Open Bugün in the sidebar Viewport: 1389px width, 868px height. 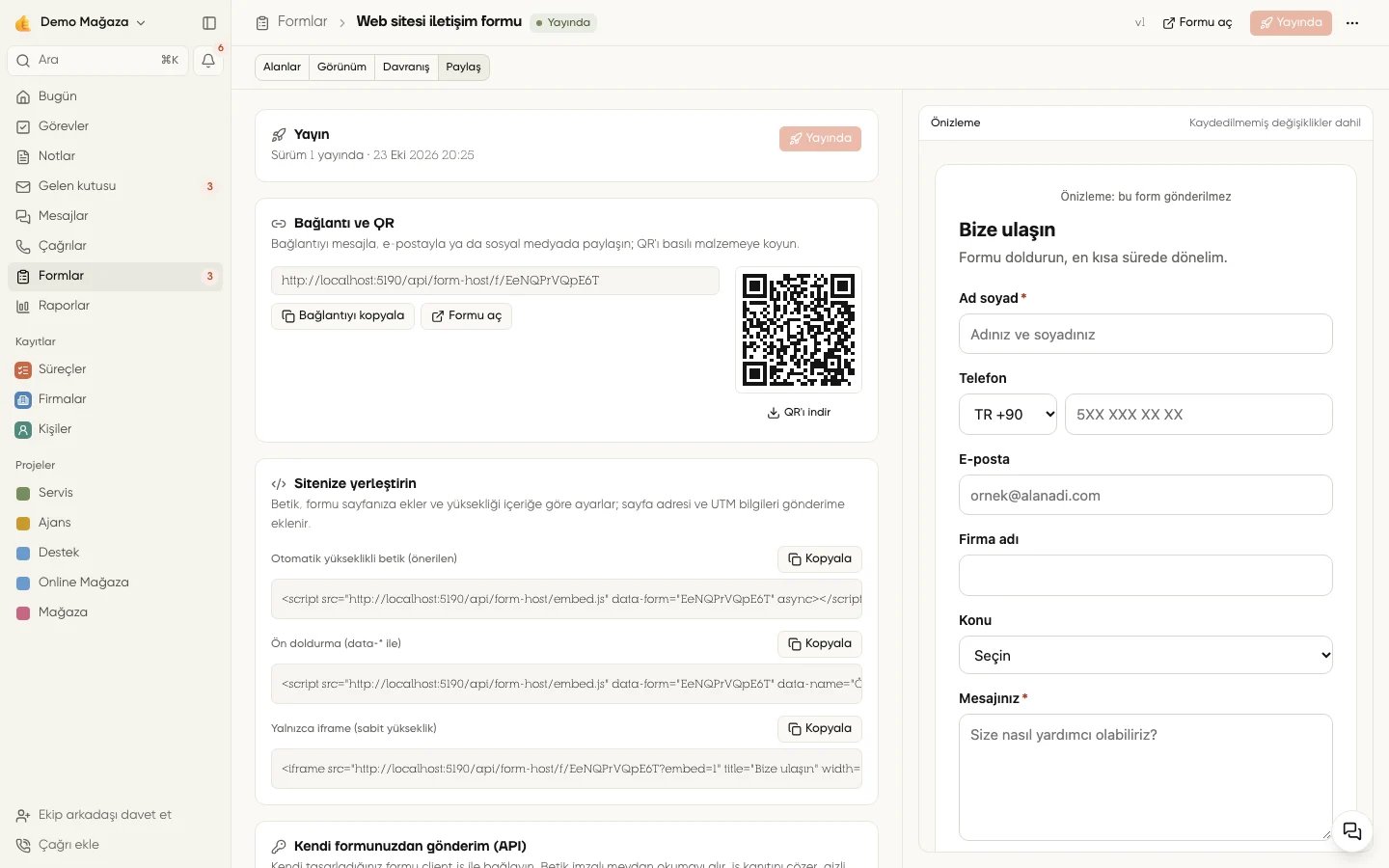click(116, 96)
